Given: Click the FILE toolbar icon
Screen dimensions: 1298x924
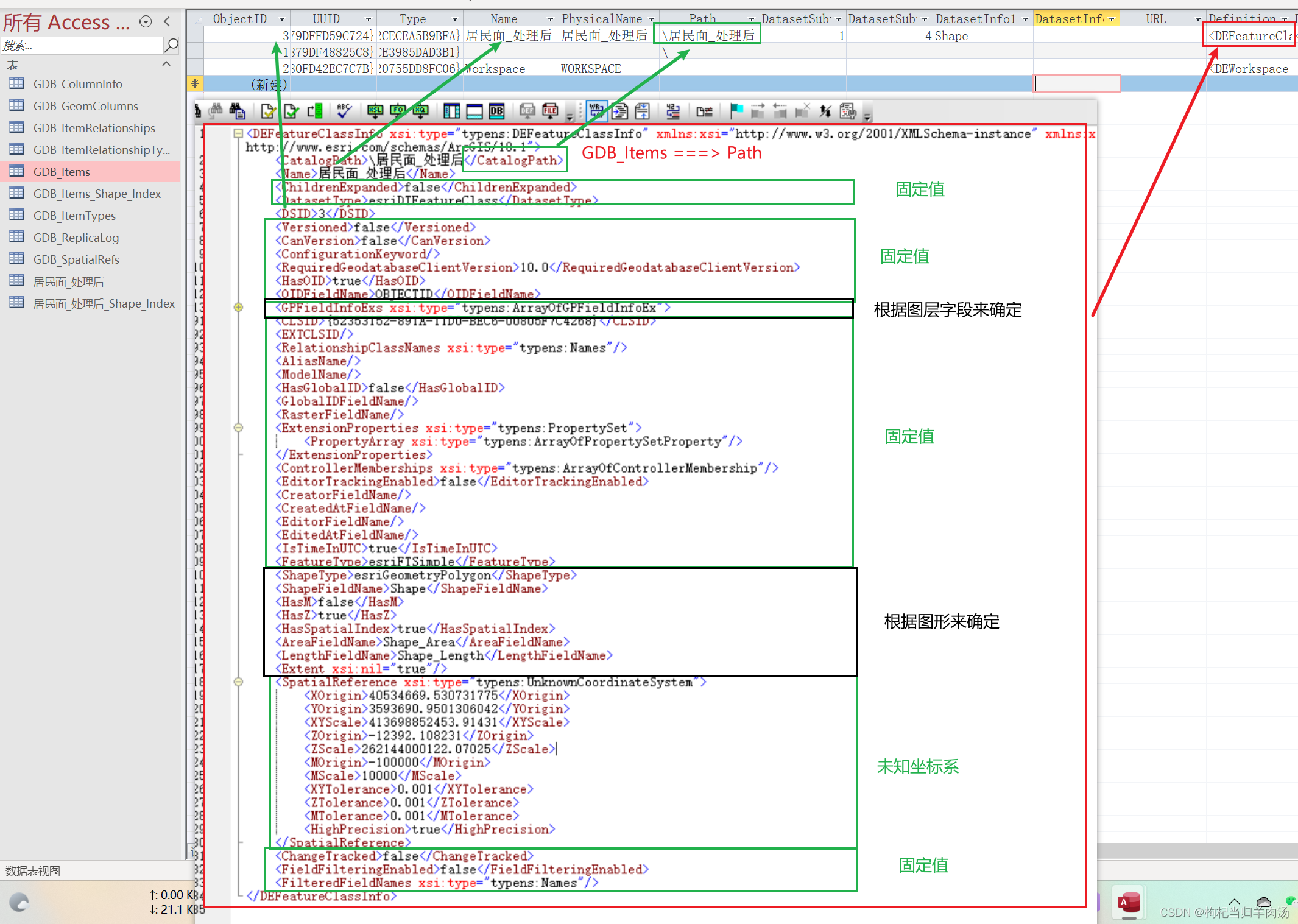Looking at the screenshot, I should click(551, 111).
